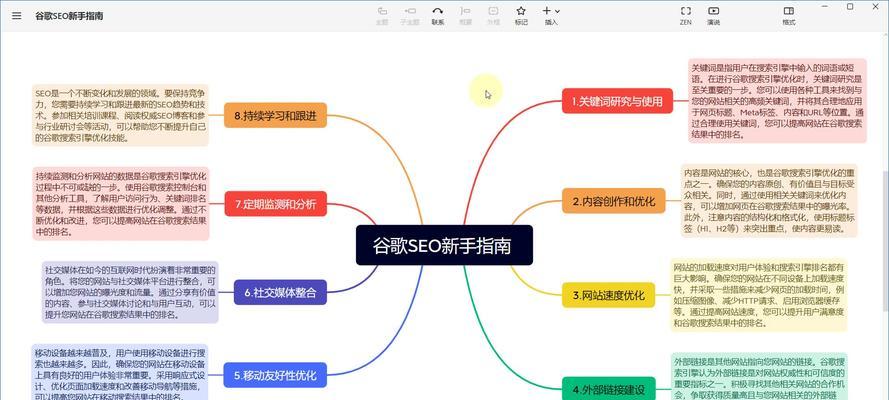This screenshot has width=889, height=400.
Task: Maximize the XMind window
Action: click(850, 6)
